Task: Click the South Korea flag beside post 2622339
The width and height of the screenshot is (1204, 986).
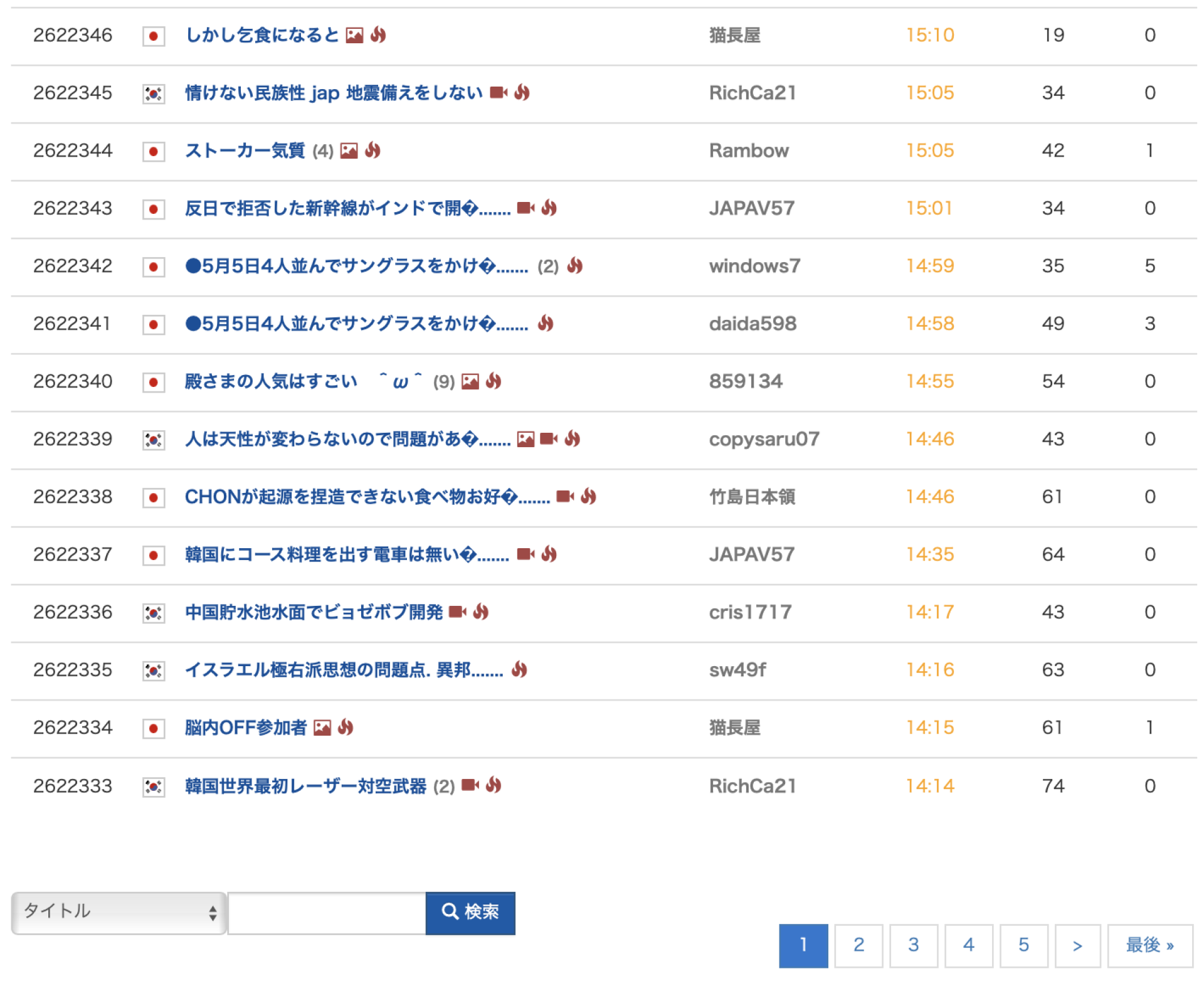Action: [154, 440]
